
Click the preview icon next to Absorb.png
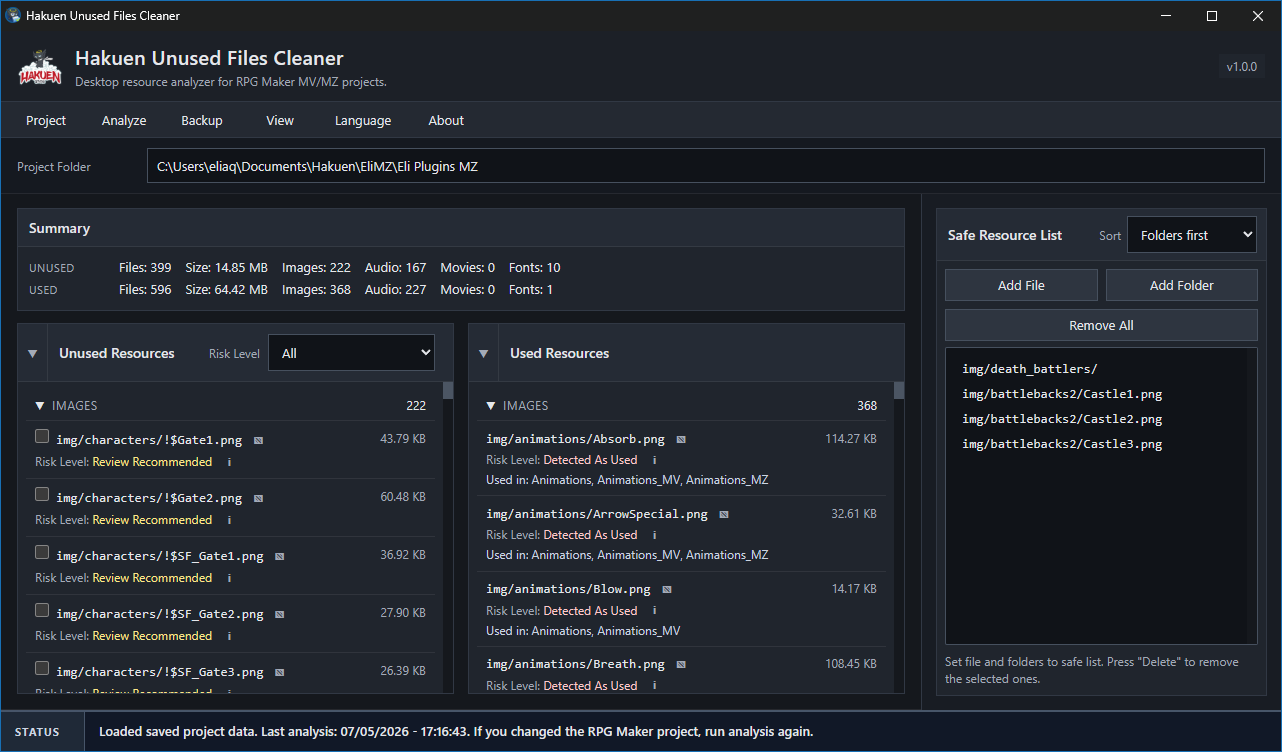[681, 439]
